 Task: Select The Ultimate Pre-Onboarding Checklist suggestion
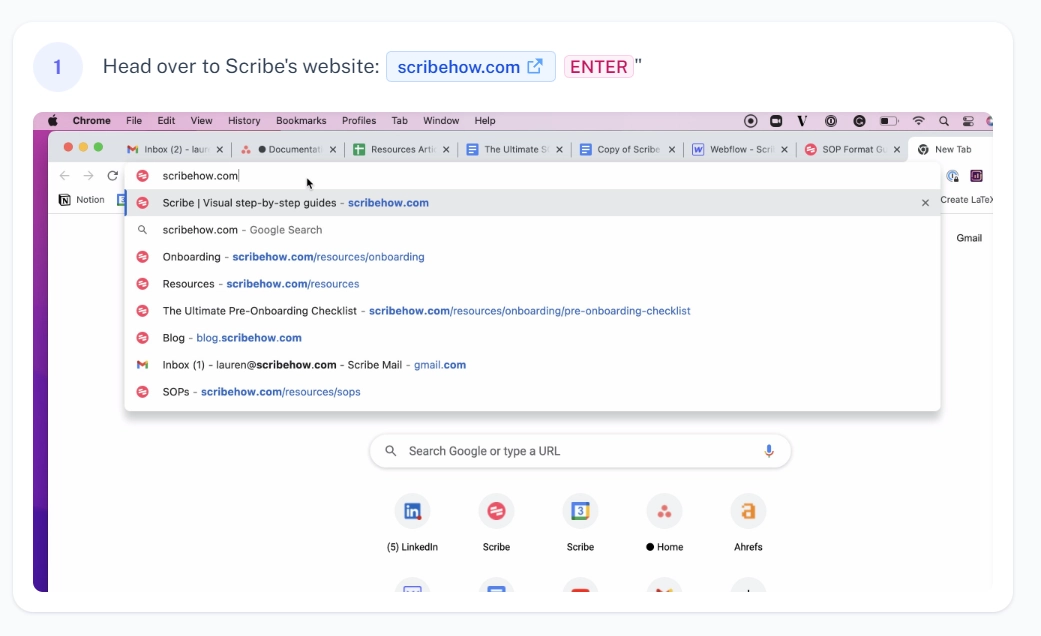[532, 311]
